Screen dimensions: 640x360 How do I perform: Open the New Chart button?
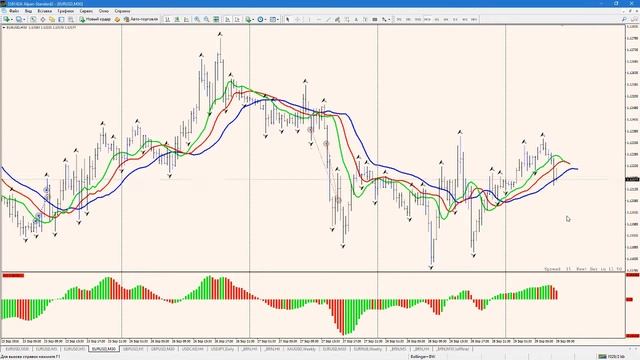coord(6,19)
